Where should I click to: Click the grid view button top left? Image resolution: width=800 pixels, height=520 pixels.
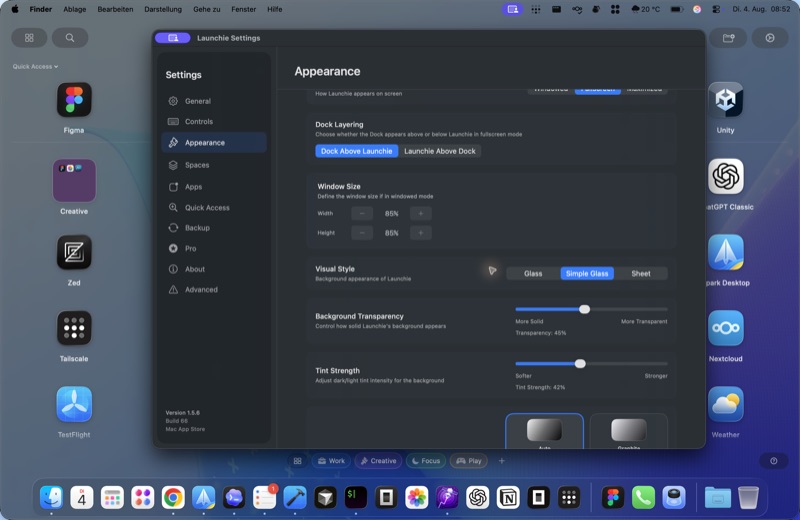click(29, 38)
